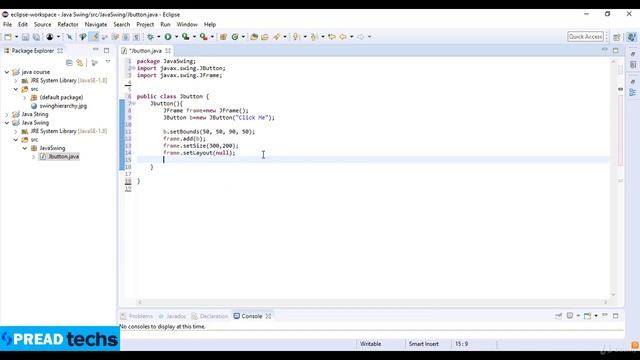Screen dimensions: 640x360
Task: Open the Navigate menu
Action: coord(96,24)
